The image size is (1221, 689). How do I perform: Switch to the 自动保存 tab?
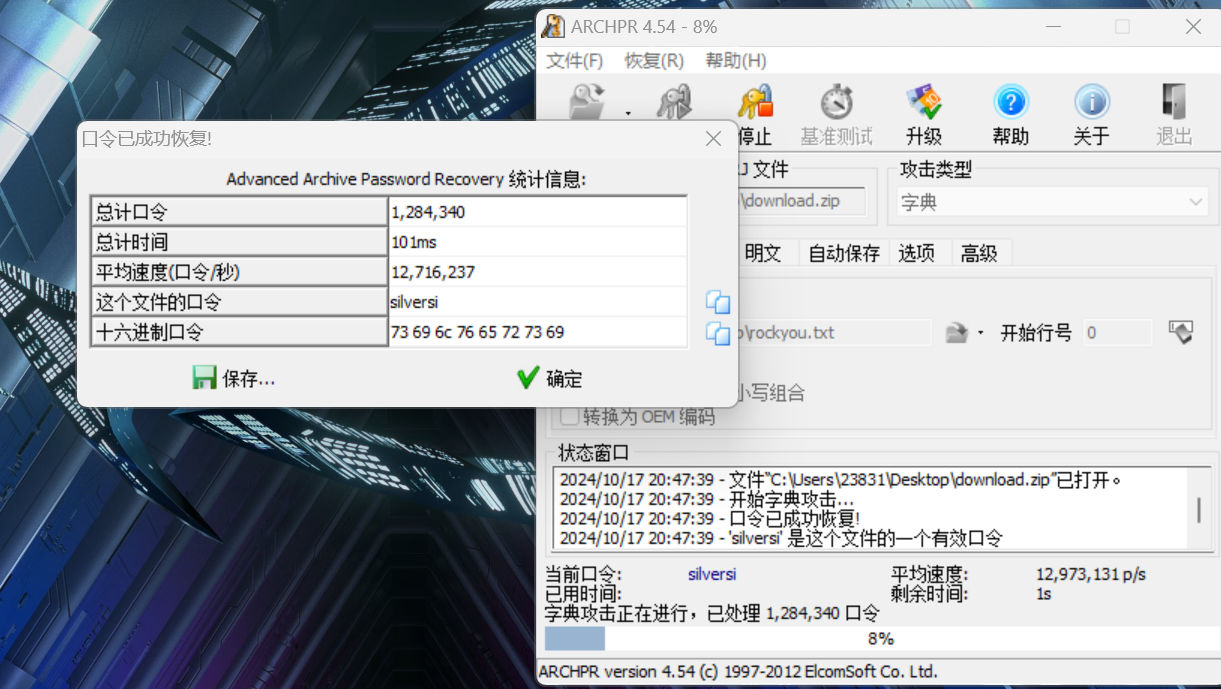pyautogui.click(x=844, y=253)
